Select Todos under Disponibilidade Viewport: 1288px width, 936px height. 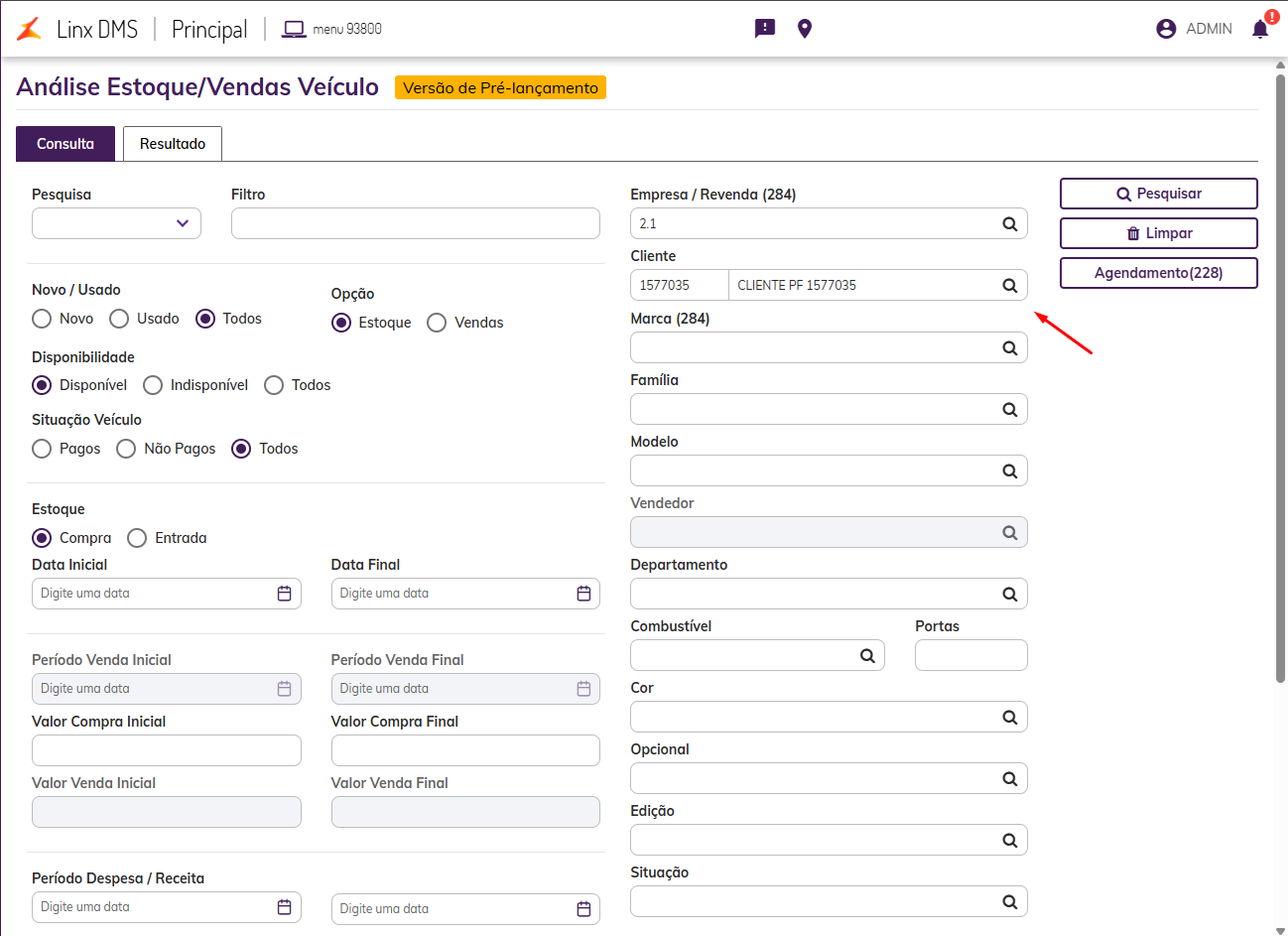click(274, 385)
